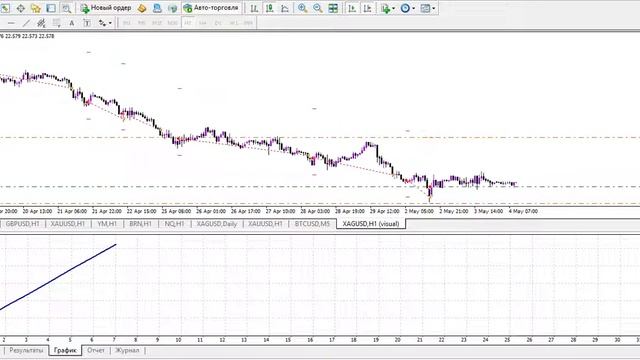Viewport: 640px width, 360px height.
Task: Click the balance curve line in tester graph
Action: point(58,277)
